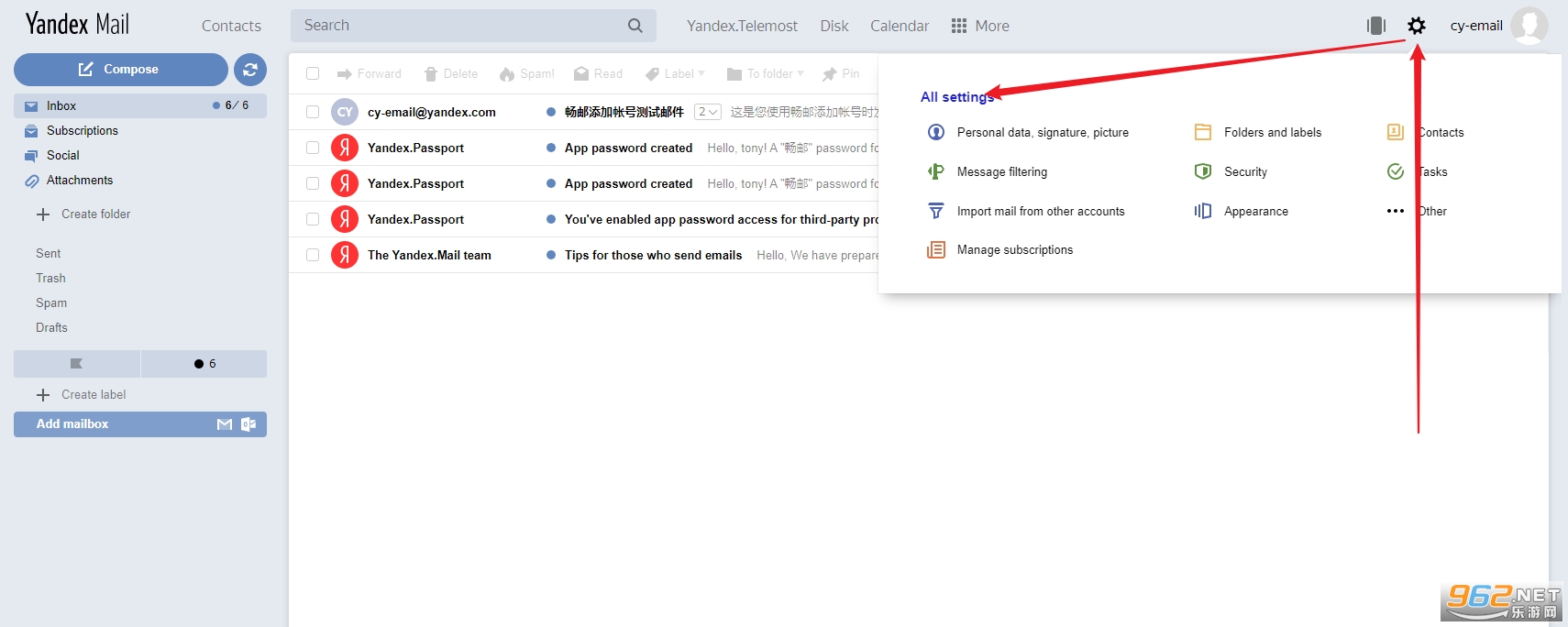Click the Yandex.Mail team sender avatar

tap(345, 254)
